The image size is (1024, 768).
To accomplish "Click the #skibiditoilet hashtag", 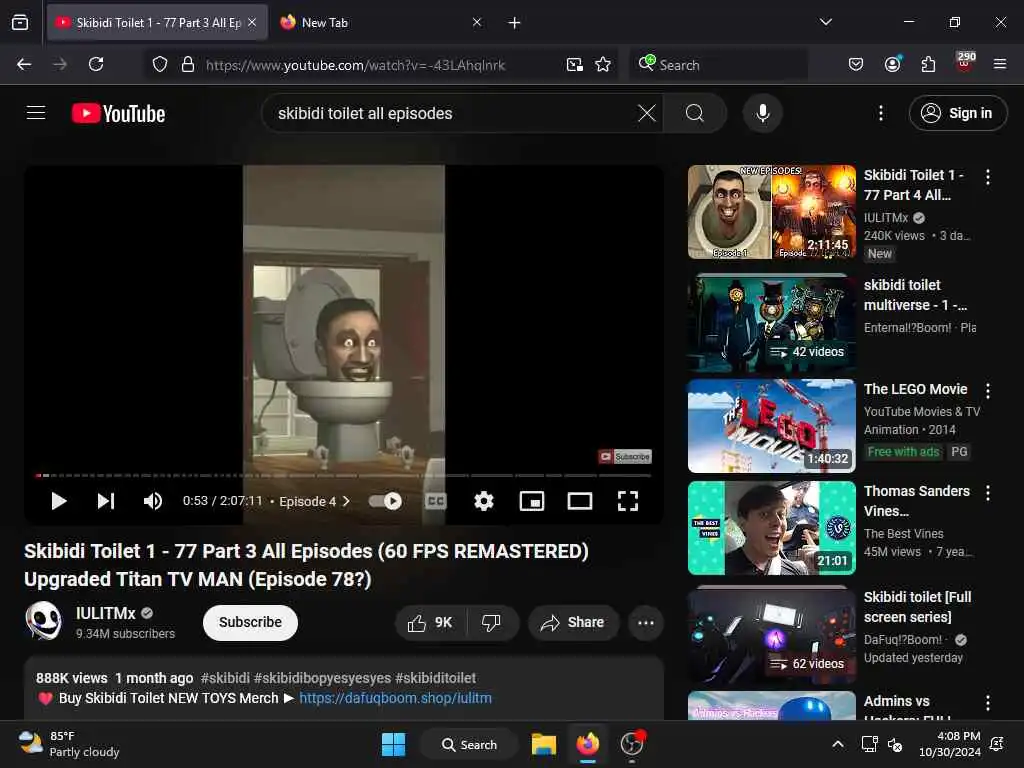I will pyautogui.click(x=436, y=678).
